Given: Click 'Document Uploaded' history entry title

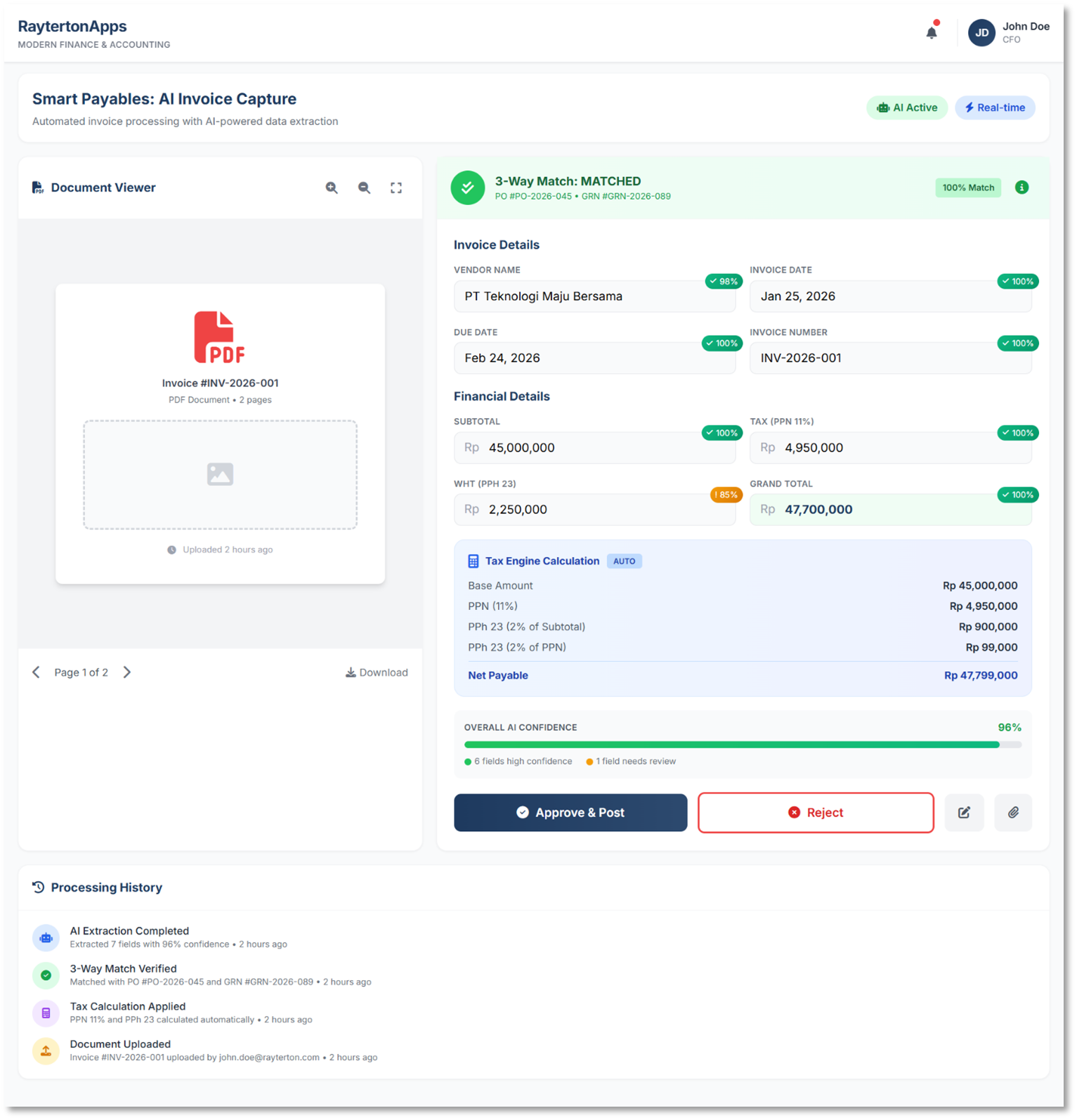Looking at the screenshot, I should tap(120, 1044).
